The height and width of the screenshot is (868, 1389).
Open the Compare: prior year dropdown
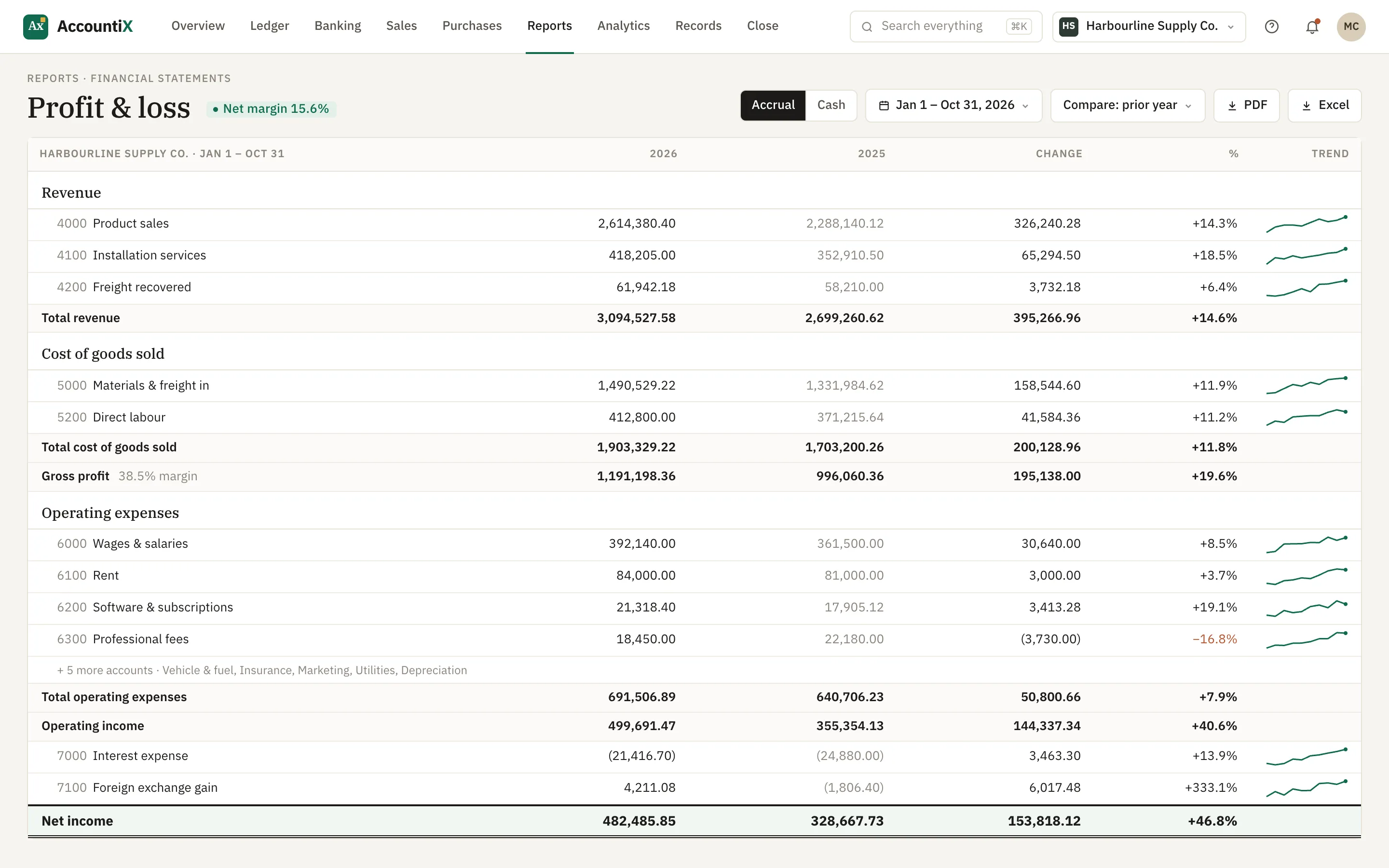(1127, 106)
